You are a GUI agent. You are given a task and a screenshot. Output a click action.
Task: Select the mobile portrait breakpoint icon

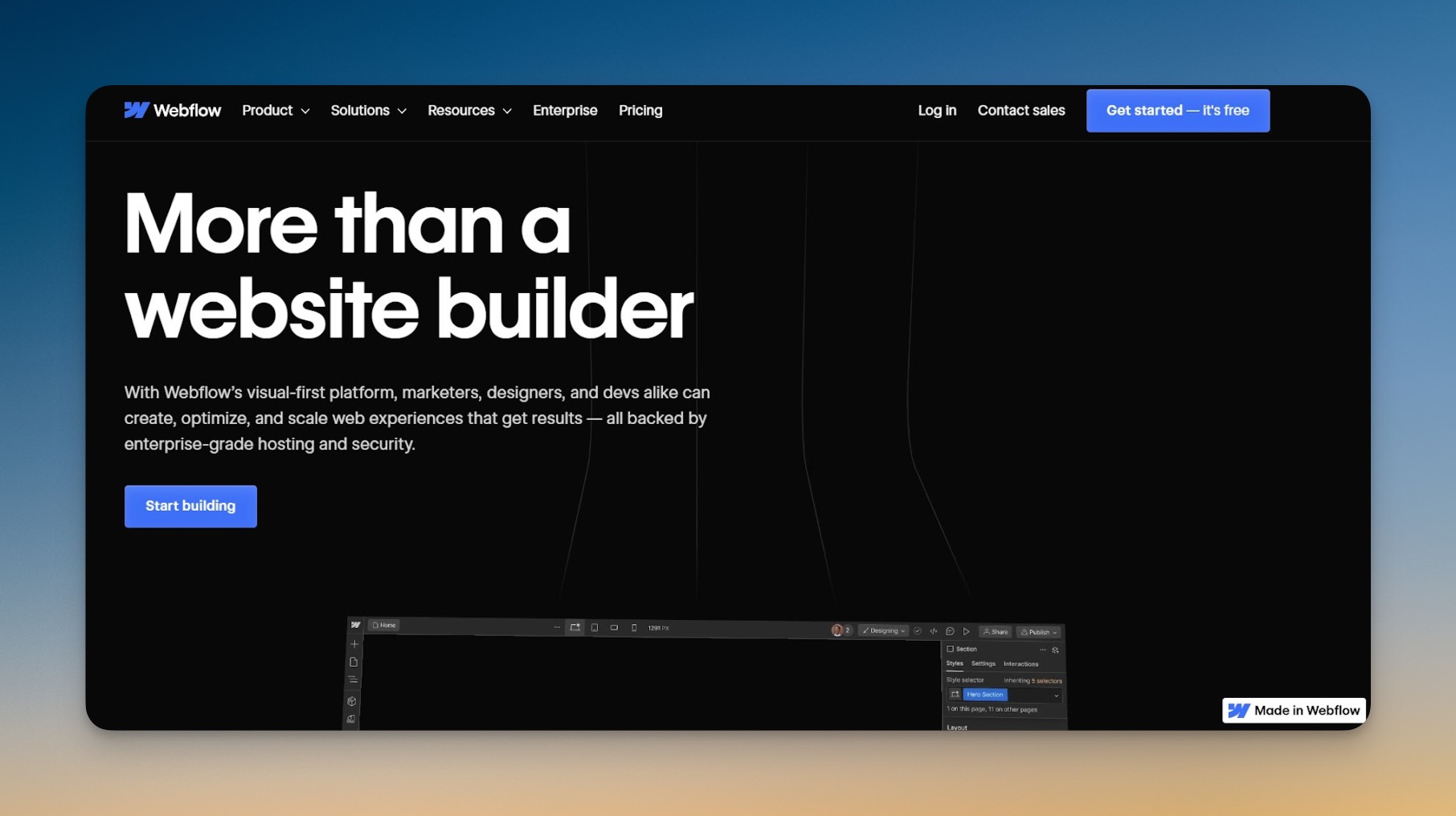tap(634, 628)
